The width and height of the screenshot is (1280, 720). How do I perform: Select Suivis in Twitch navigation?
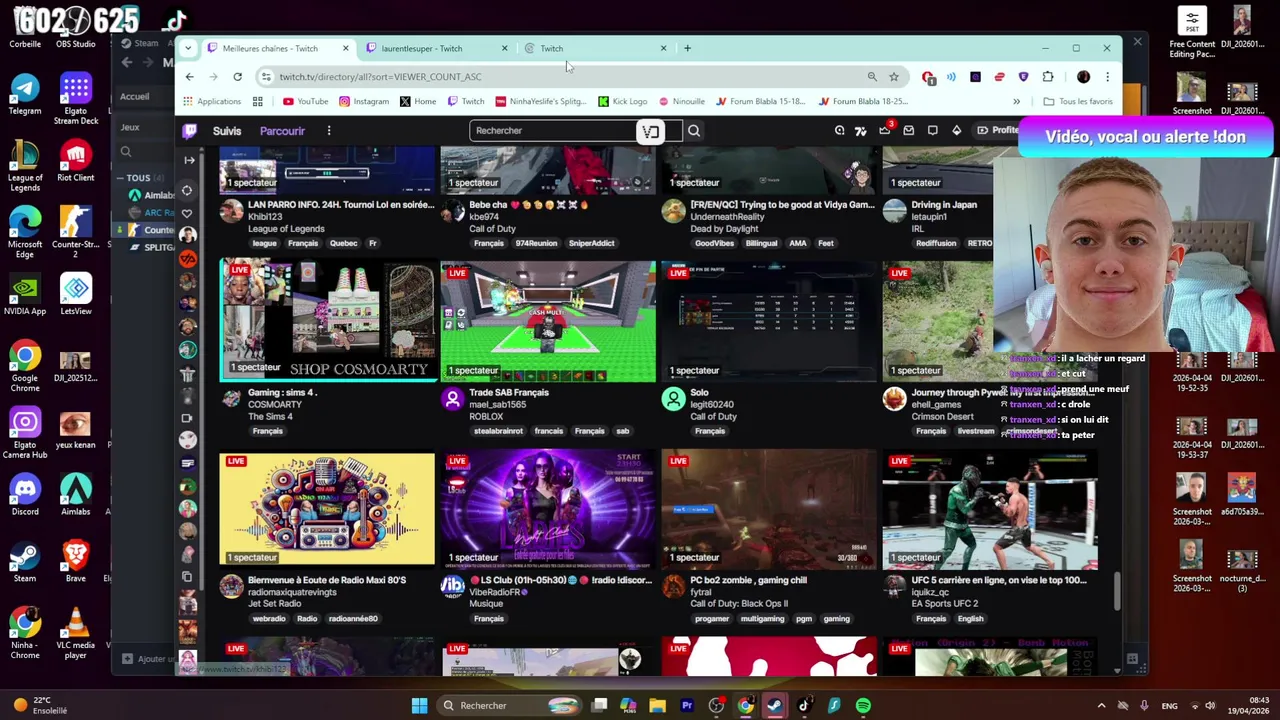tap(227, 131)
